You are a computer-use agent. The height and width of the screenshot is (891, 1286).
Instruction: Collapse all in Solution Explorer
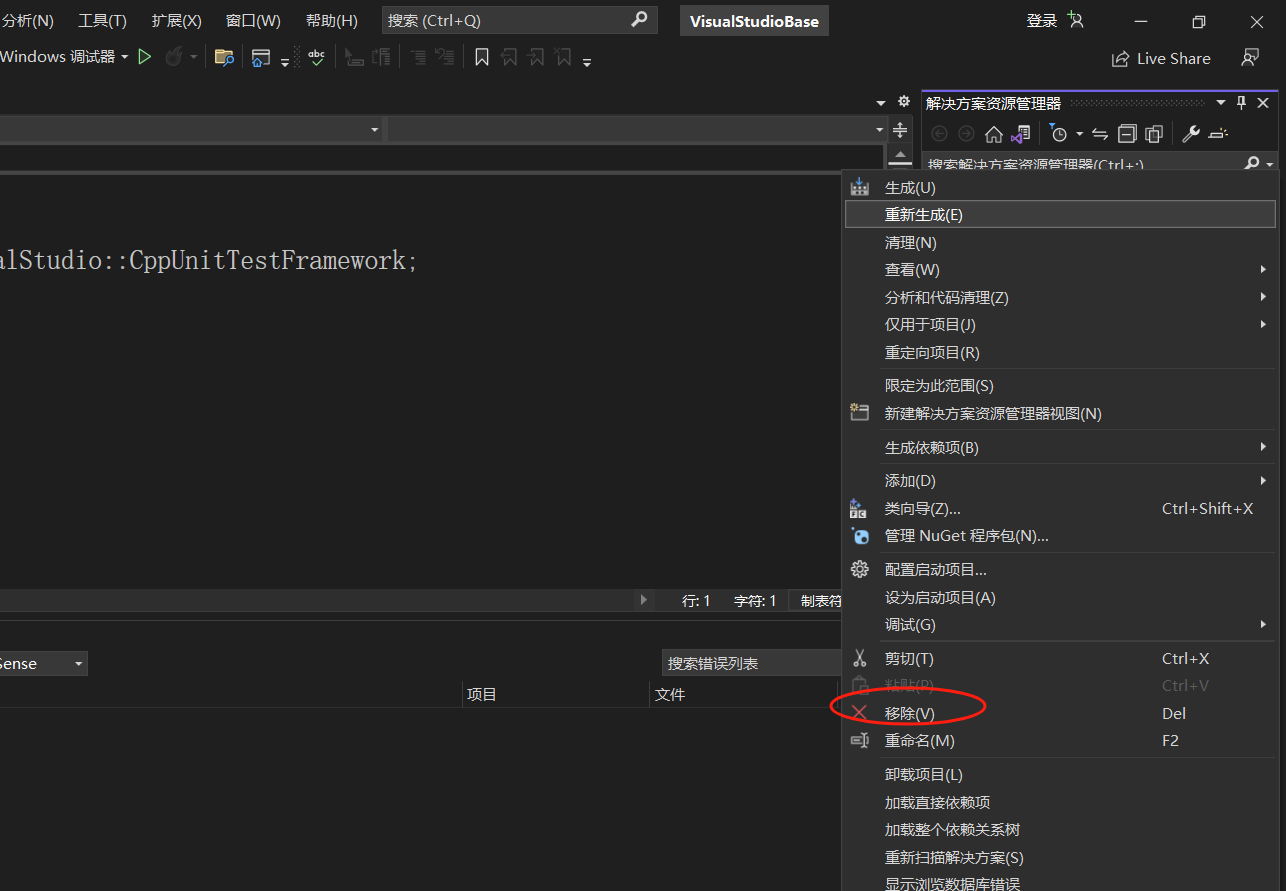pyautogui.click(x=1127, y=134)
